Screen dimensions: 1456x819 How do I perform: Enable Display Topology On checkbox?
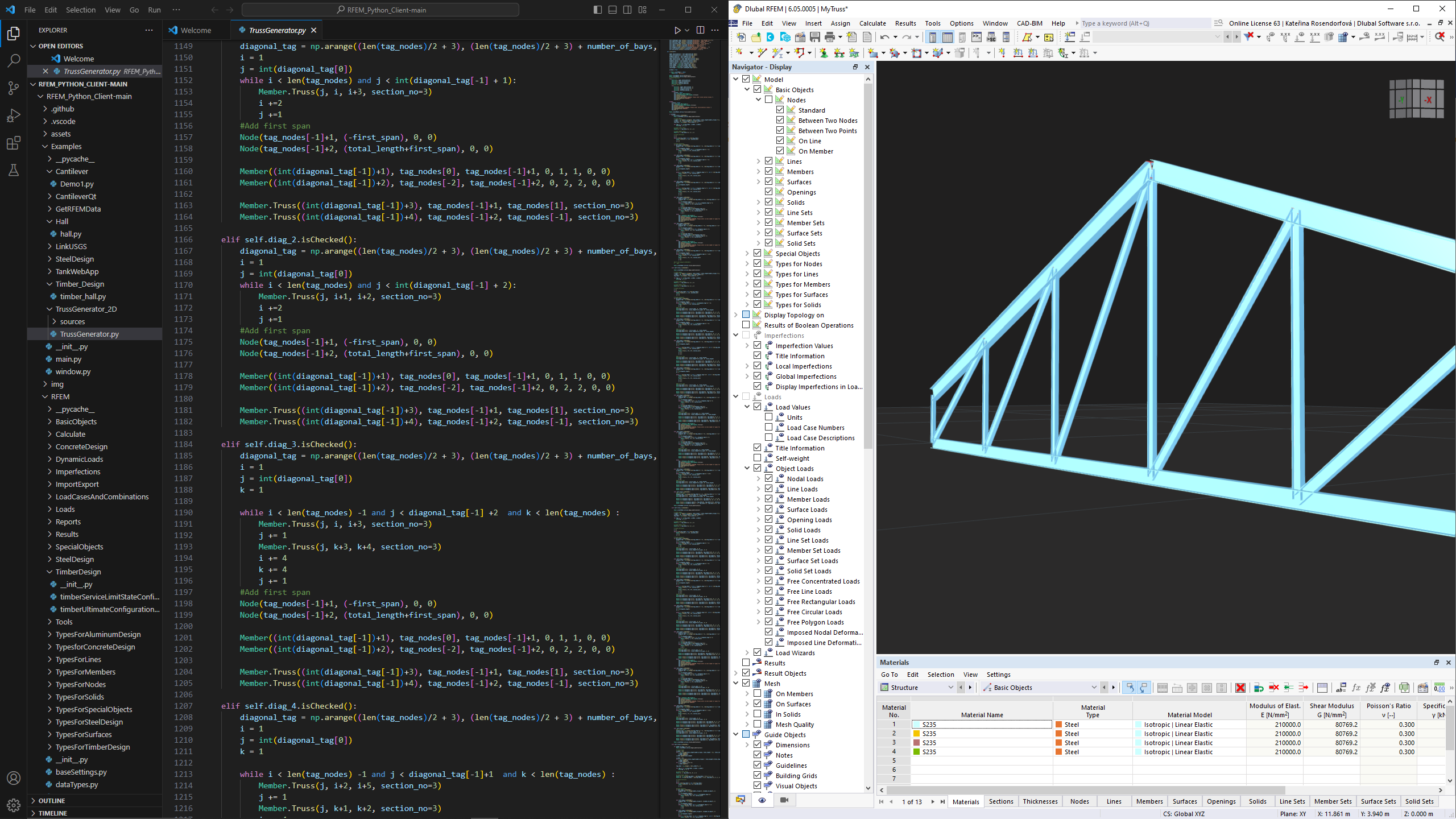(x=748, y=314)
